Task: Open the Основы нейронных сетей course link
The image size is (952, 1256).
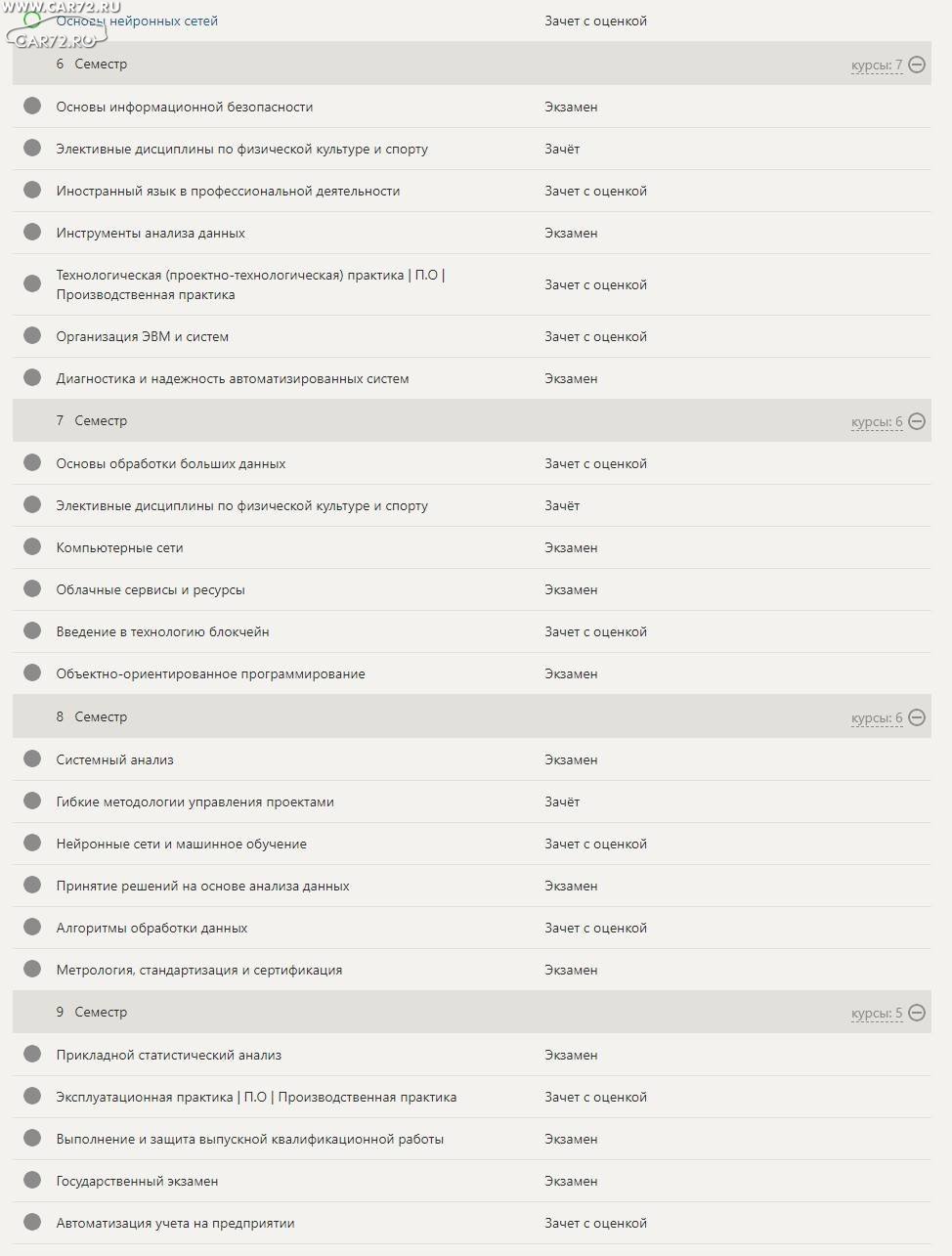Action: [137, 21]
